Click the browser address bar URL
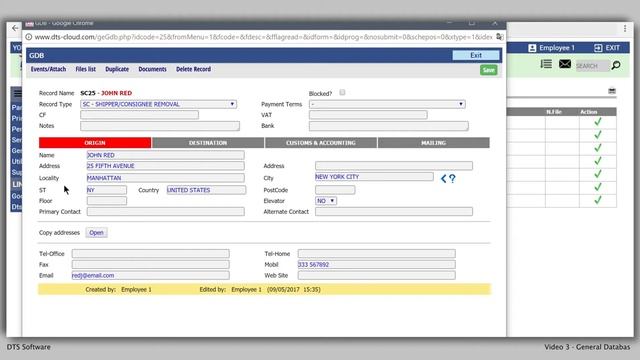The height and width of the screenshot is (360, 640). click(263, 37)
